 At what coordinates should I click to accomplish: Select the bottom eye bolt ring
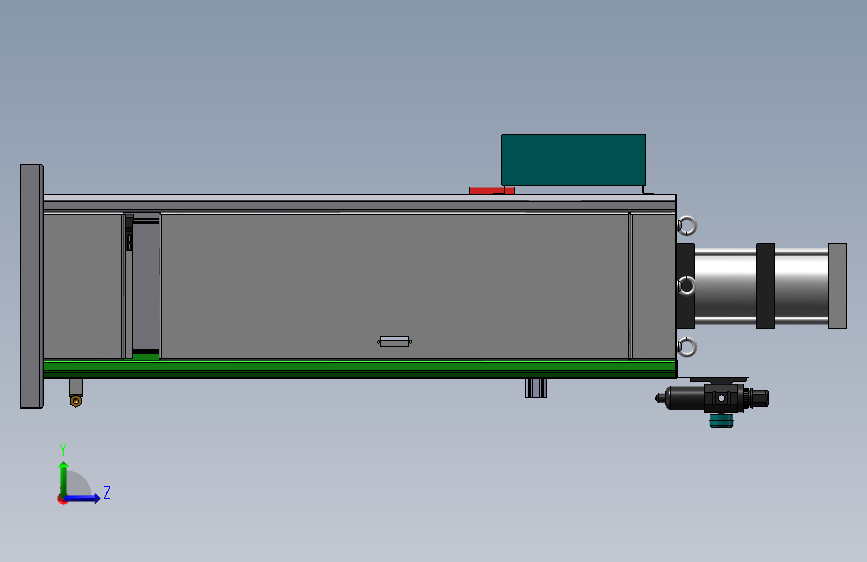coord(687,347)
